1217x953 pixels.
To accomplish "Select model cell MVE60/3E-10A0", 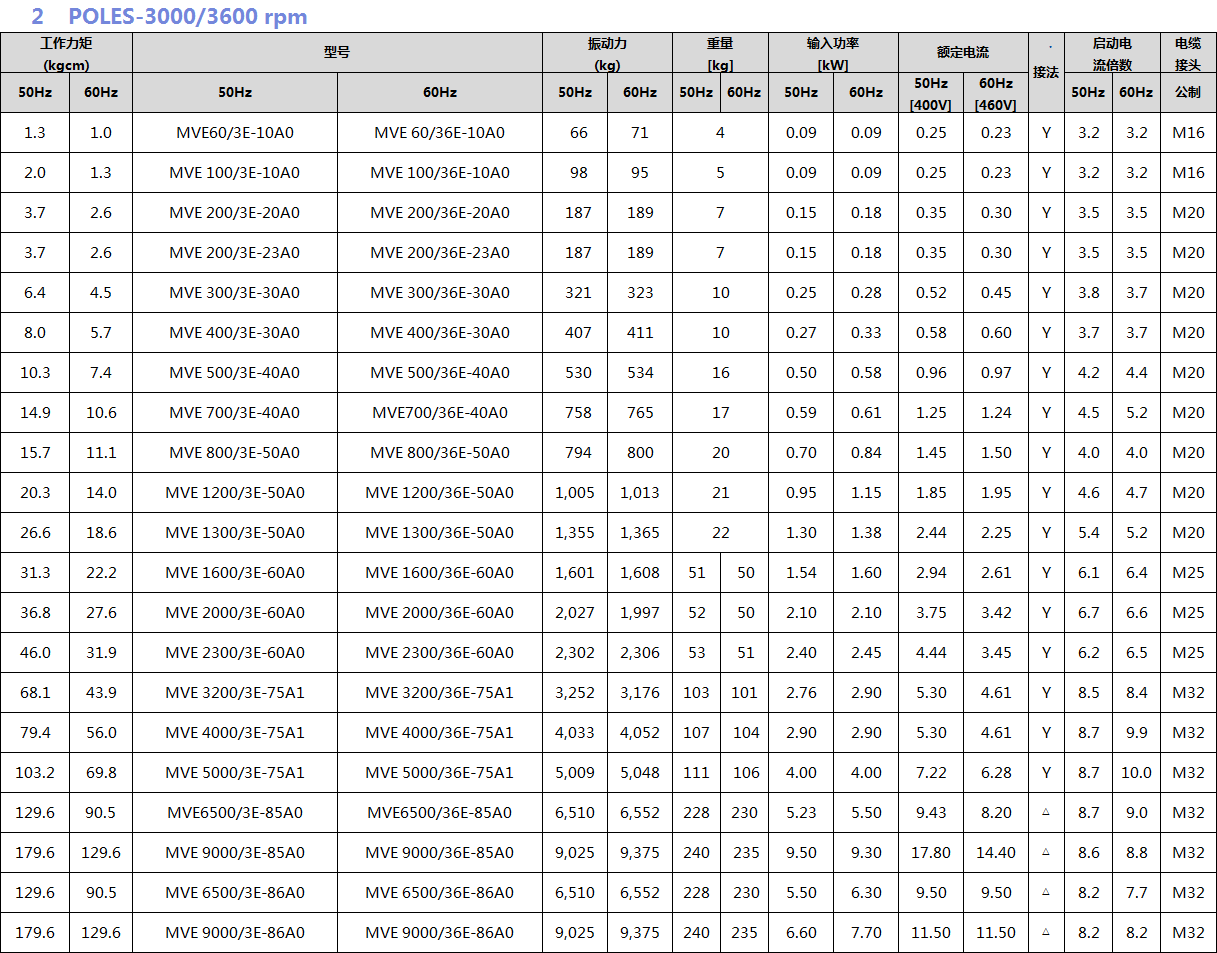I will (234, 133).
